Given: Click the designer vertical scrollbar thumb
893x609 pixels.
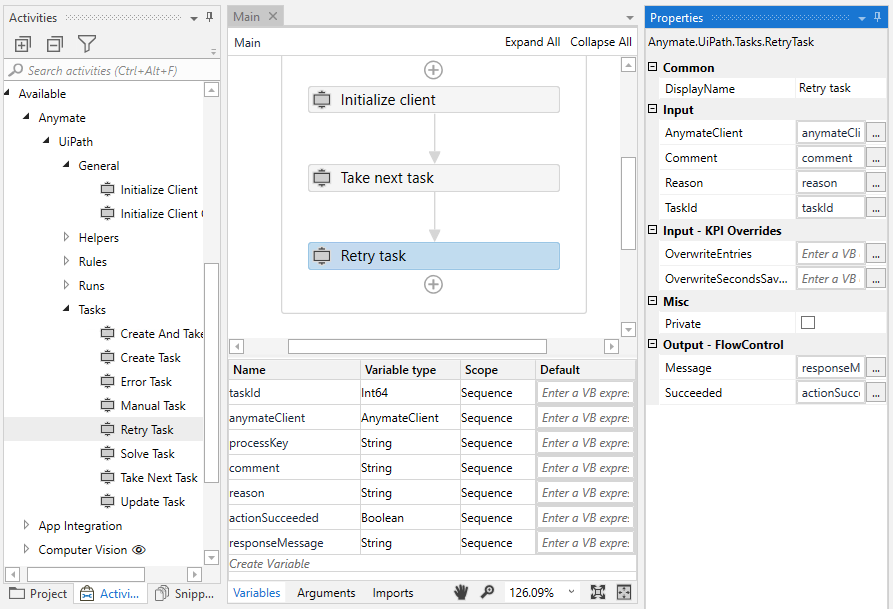Looking at the screenshot, I should 628,203.
